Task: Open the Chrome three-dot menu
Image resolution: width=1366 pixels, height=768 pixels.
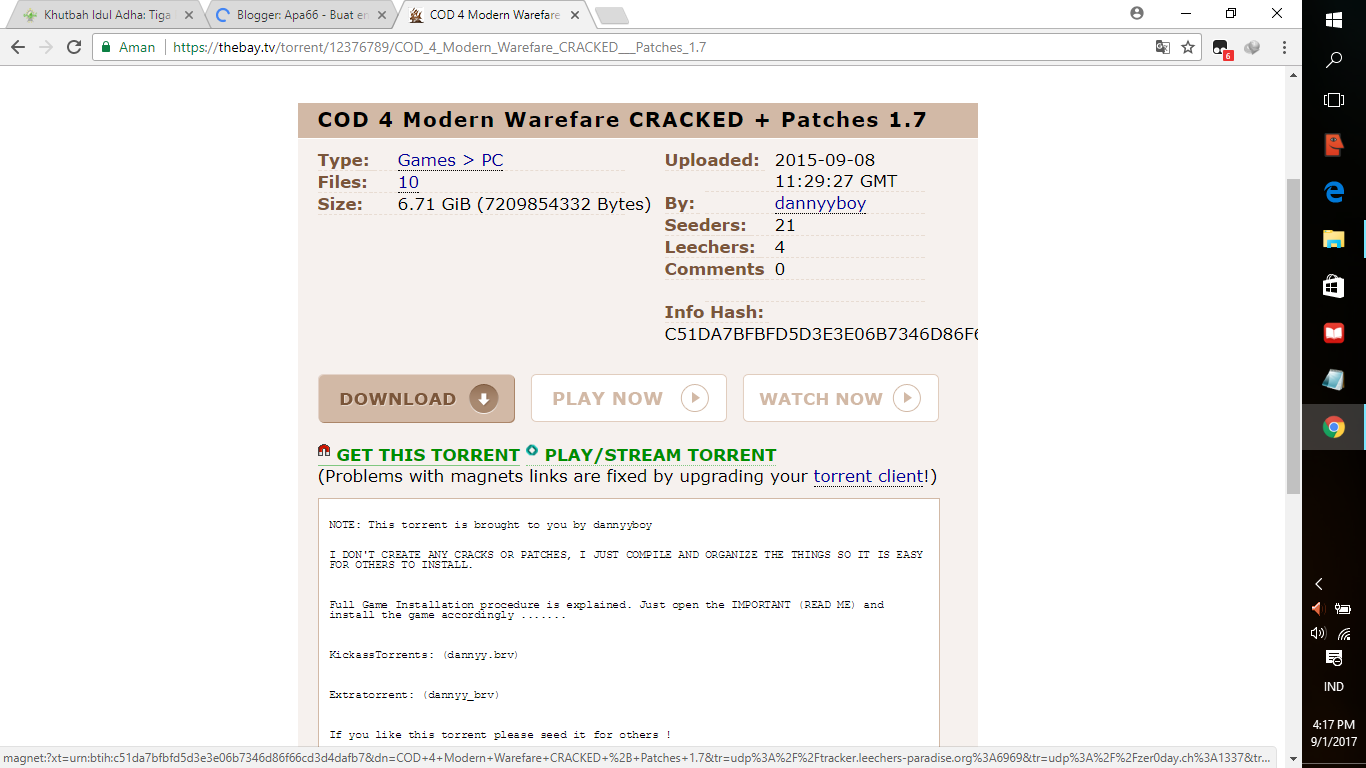Action: tap(1283, 46)
